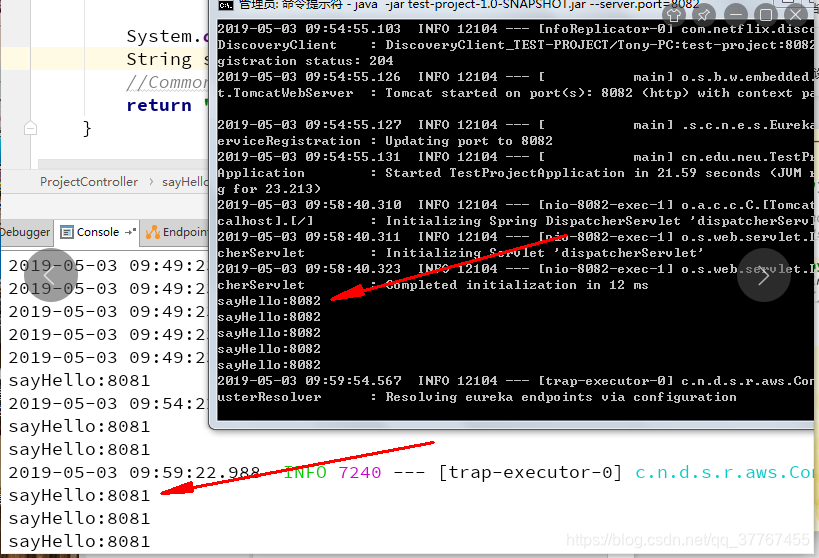
Task: Switch to the Debugger tab
Action: [25, 232]
